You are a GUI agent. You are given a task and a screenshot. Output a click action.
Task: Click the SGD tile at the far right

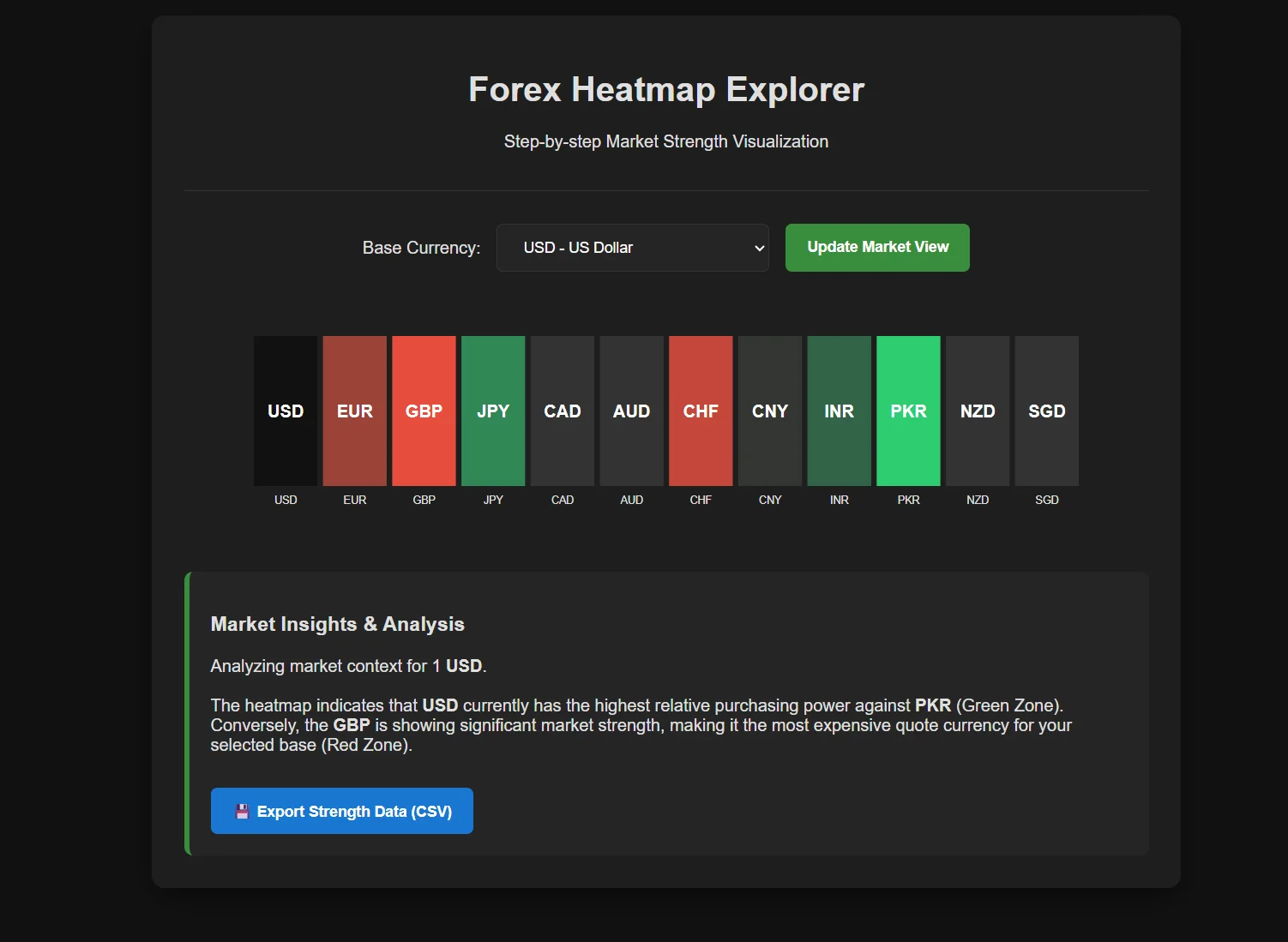(1046, 411)
